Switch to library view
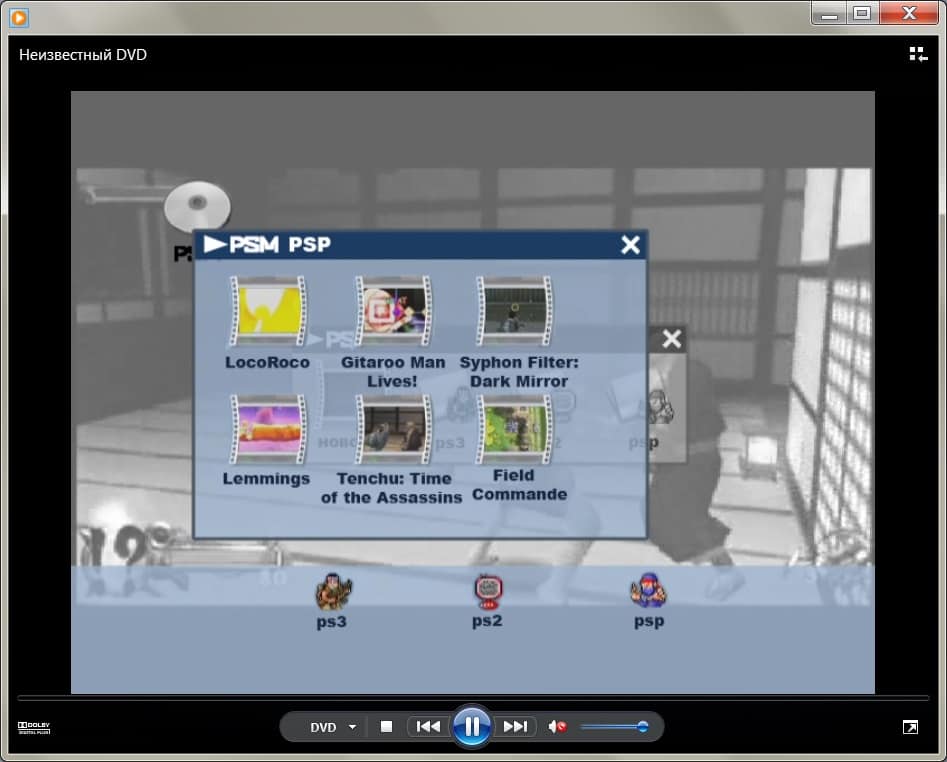Viewport: 947px width, 762px height. 918,54
